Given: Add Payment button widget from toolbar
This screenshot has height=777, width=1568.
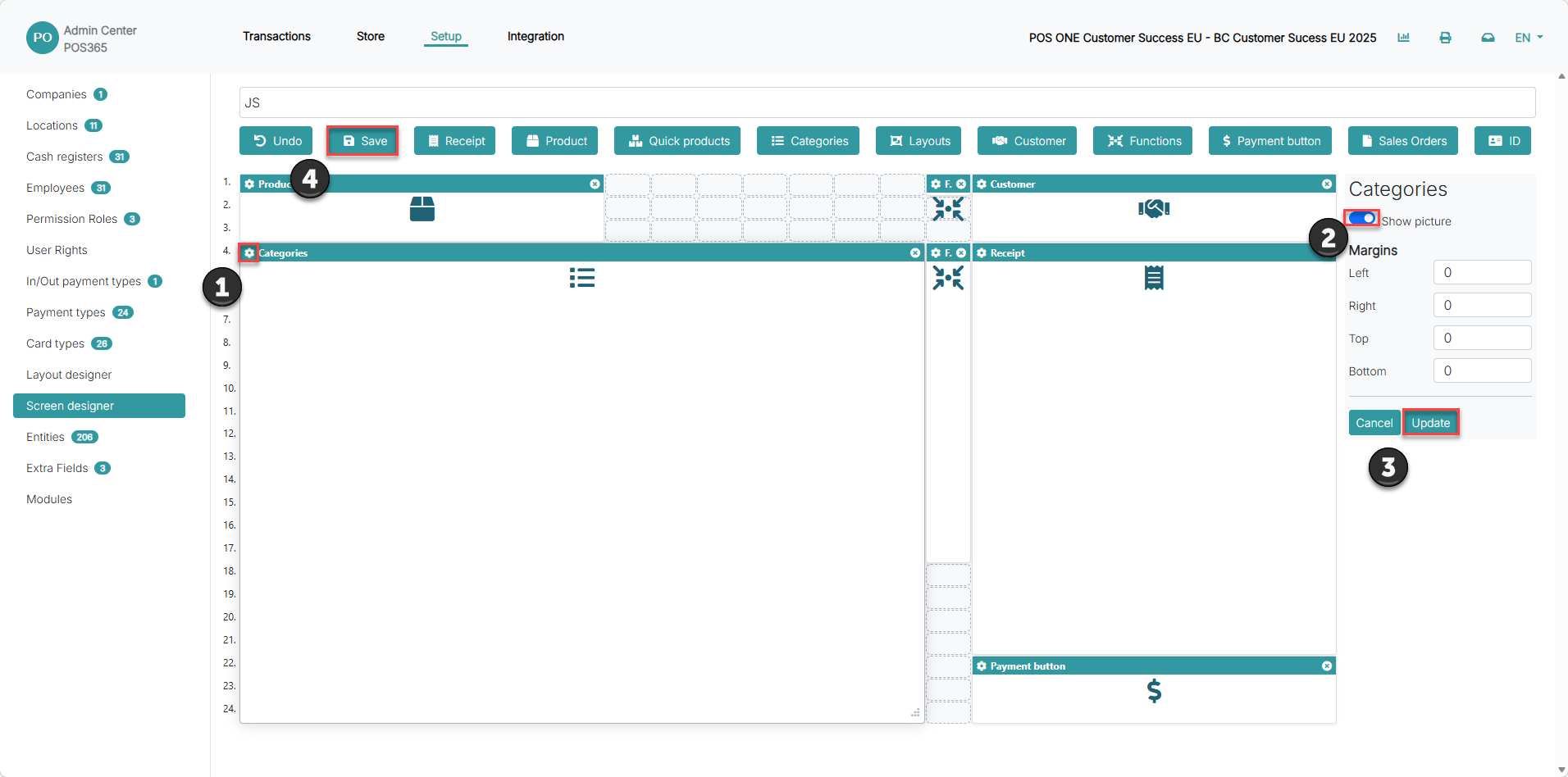Looking at the screenshot, I should tap(1270, 141).
